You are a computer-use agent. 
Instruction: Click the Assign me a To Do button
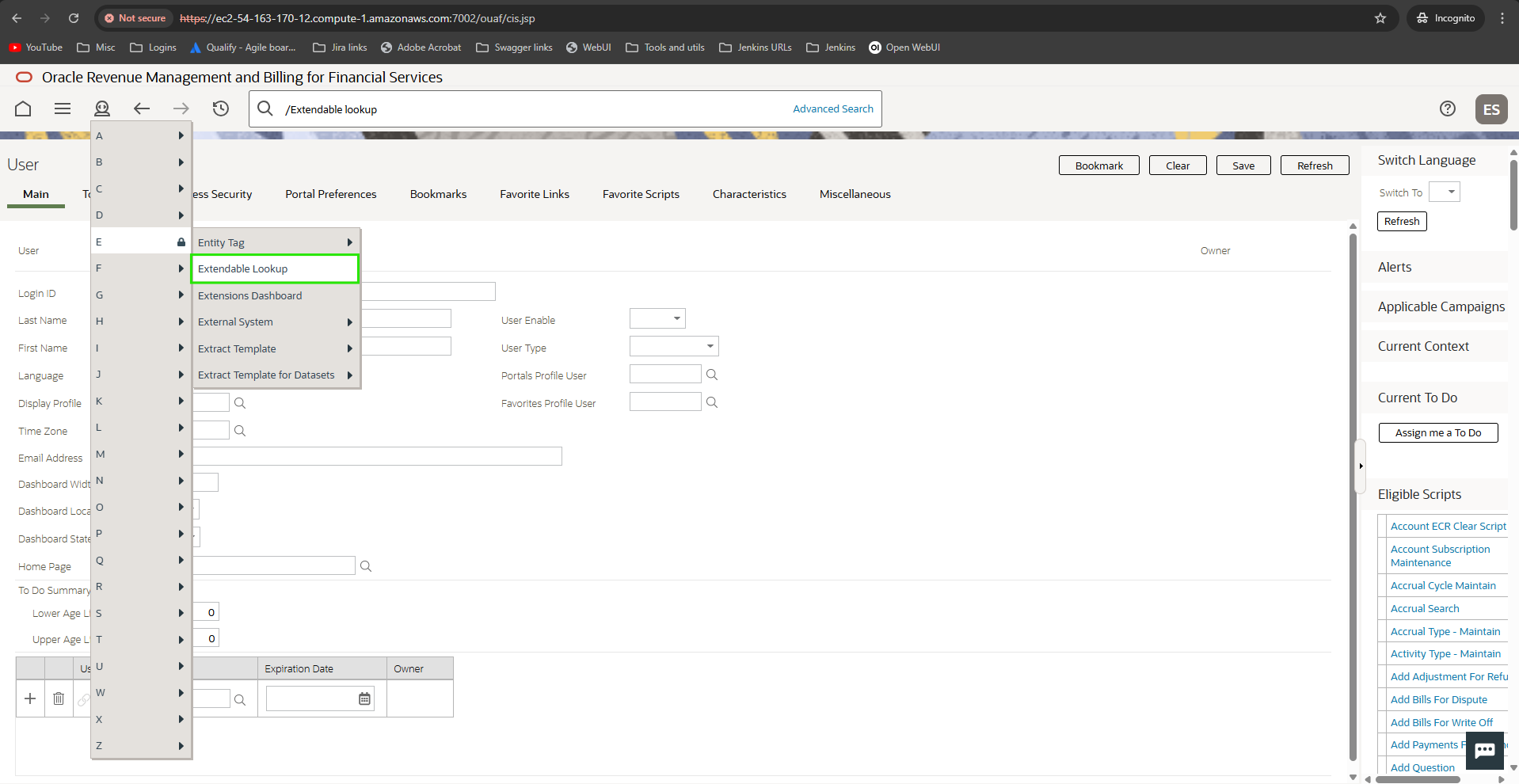pos(1437,433)
